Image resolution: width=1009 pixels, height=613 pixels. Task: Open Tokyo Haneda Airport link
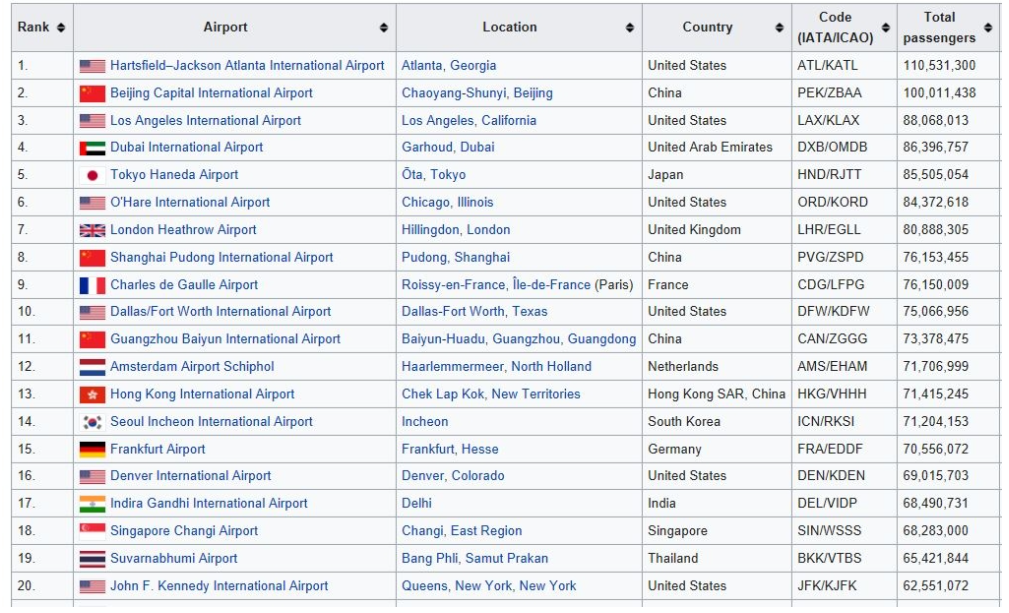(174, 175)
